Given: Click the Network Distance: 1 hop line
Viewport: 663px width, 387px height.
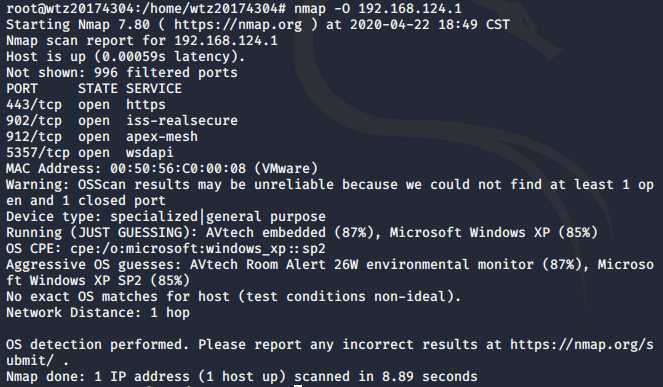Looking at the screenshot, I should click(x=98, y=313).
